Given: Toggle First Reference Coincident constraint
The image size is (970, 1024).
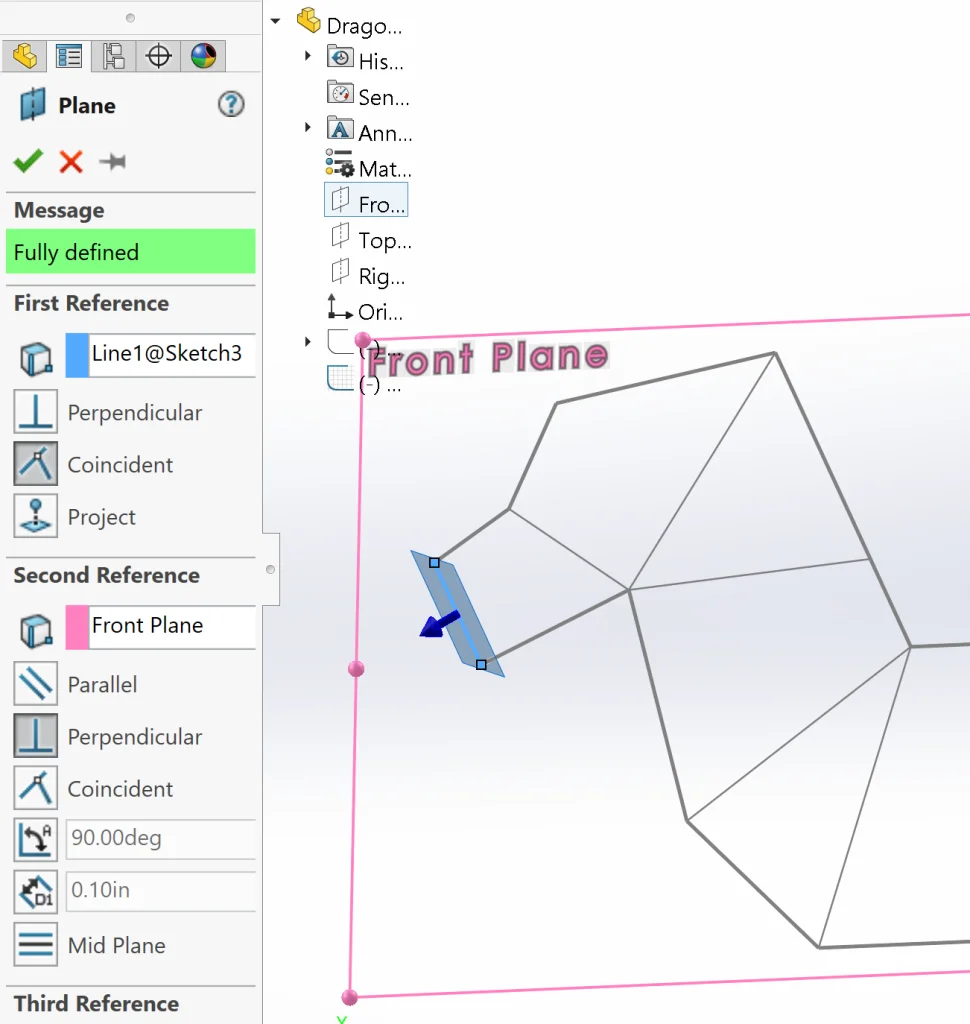Looking at the screenshot, I should pos(35,464).
